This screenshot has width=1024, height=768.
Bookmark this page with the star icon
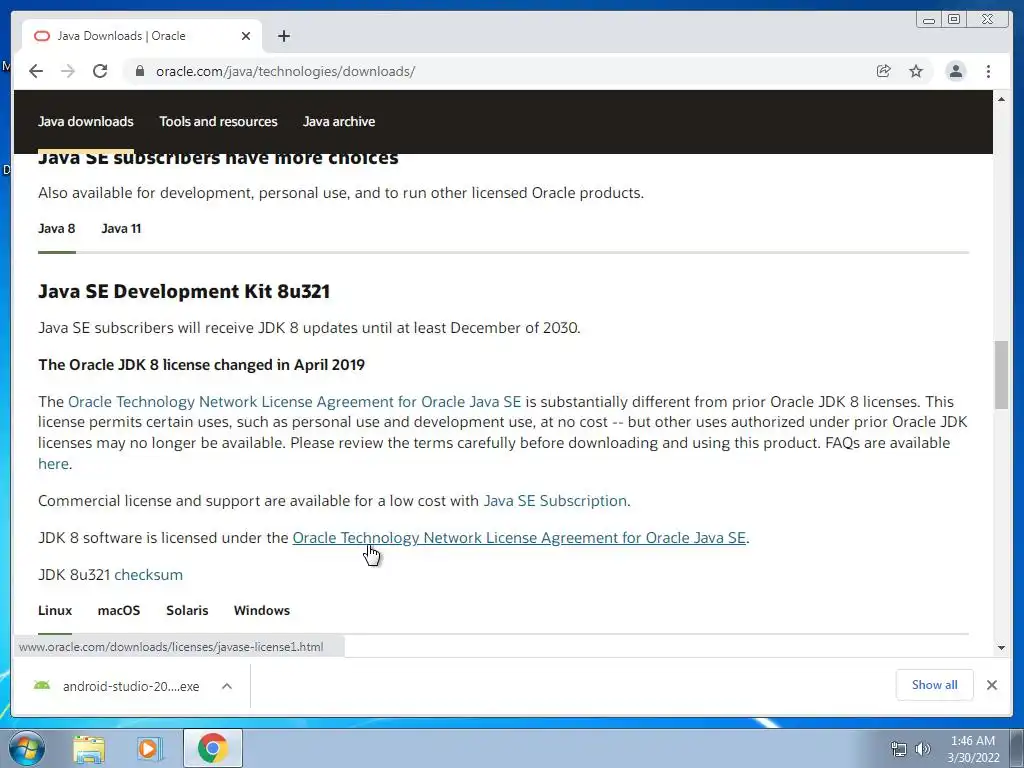[x=916, y=71]
